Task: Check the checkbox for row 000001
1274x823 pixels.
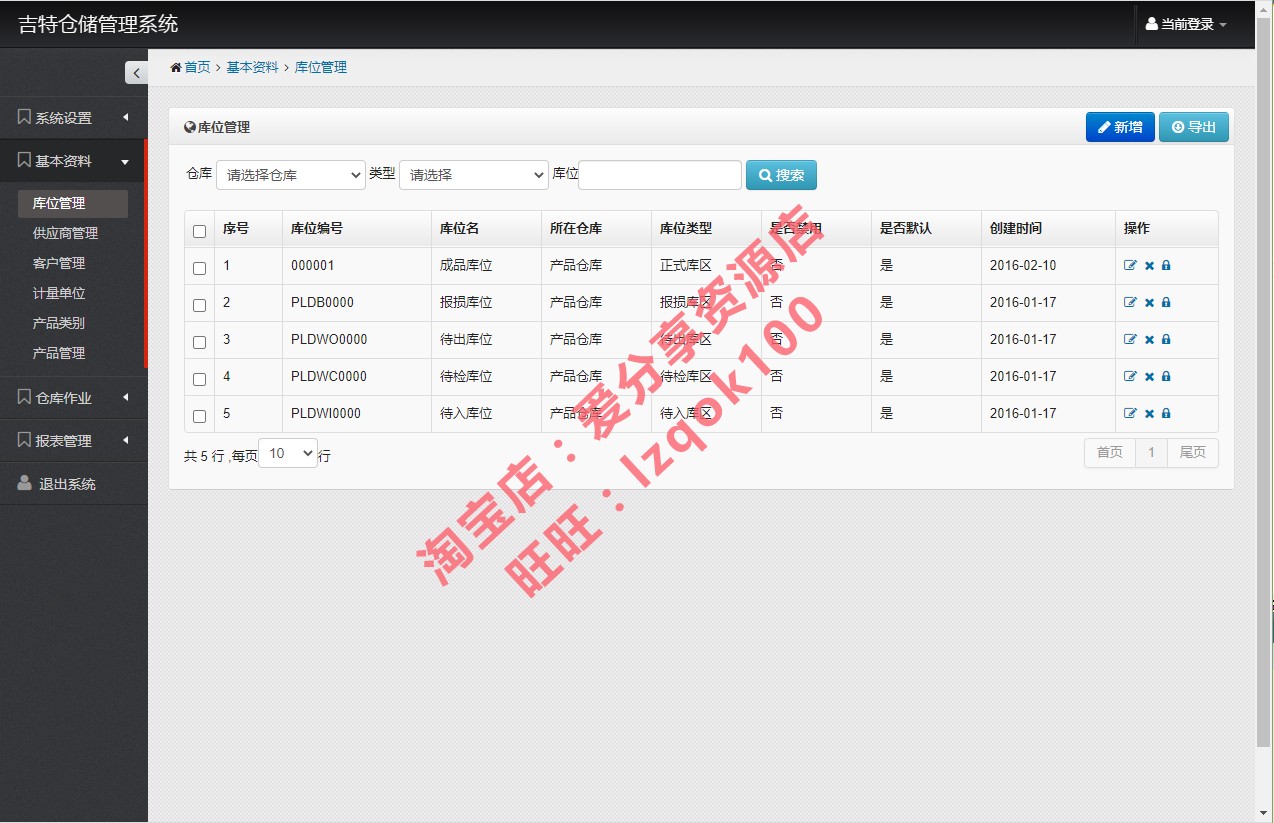Action: (199, 268)
